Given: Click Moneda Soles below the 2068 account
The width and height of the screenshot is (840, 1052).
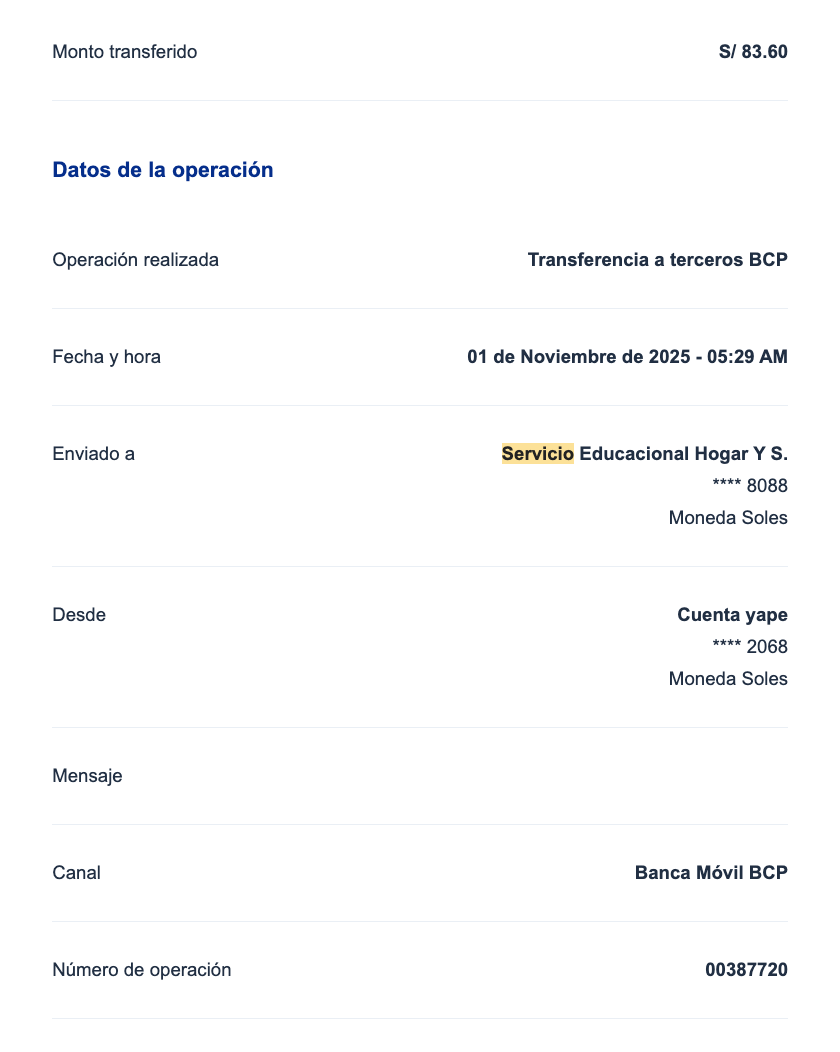Looking at the screenshot, I should 728,679.
